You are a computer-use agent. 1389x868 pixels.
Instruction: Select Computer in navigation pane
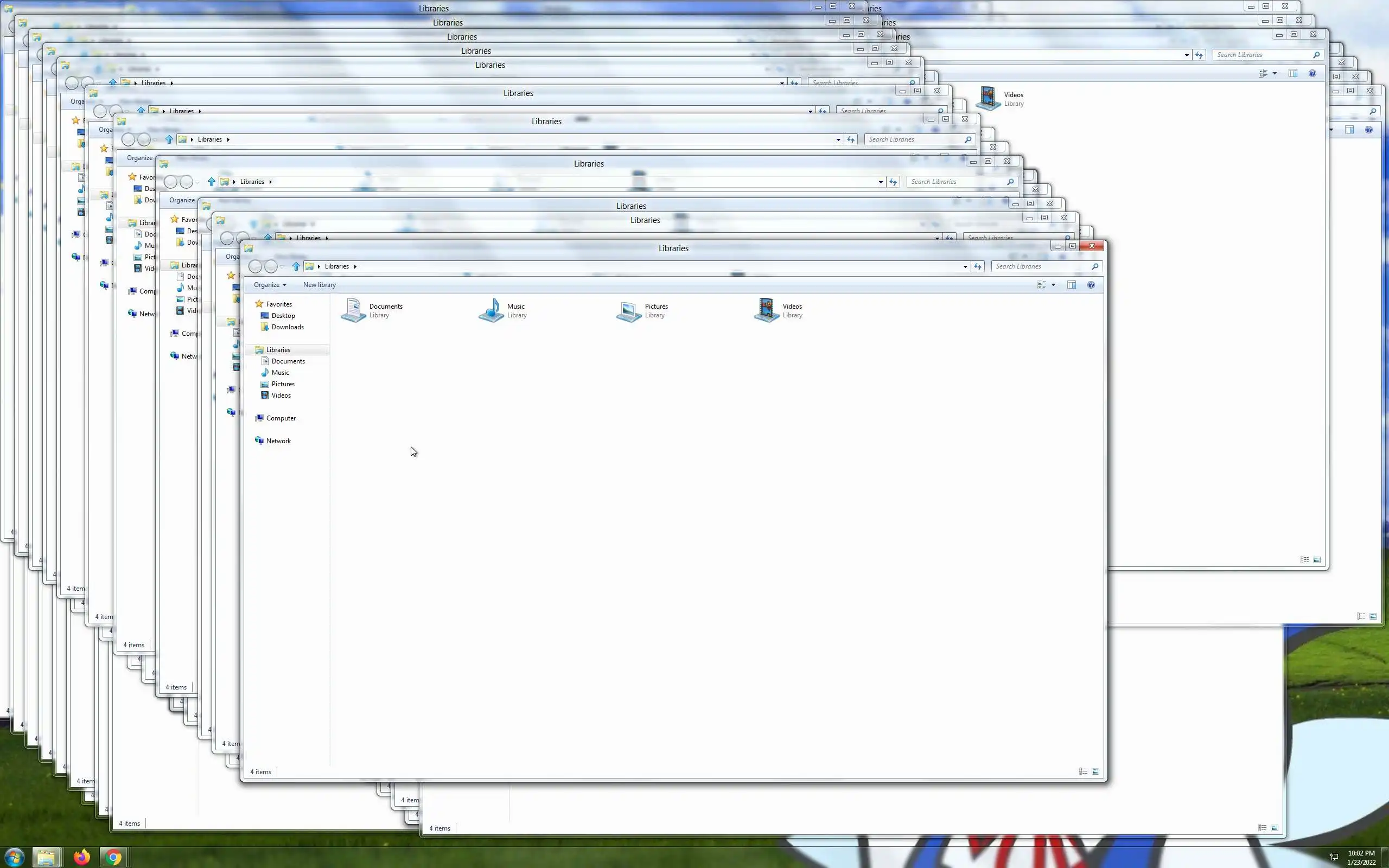coord(281,418)
